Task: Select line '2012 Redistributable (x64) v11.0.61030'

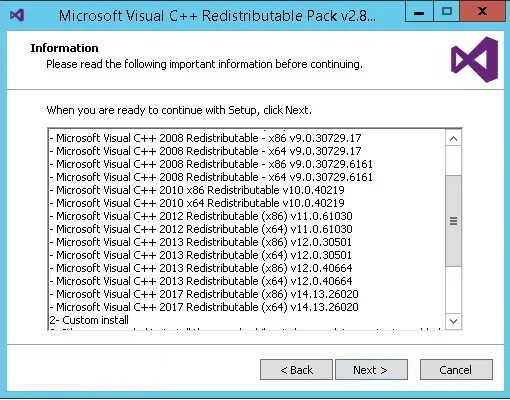Action: 201,229
